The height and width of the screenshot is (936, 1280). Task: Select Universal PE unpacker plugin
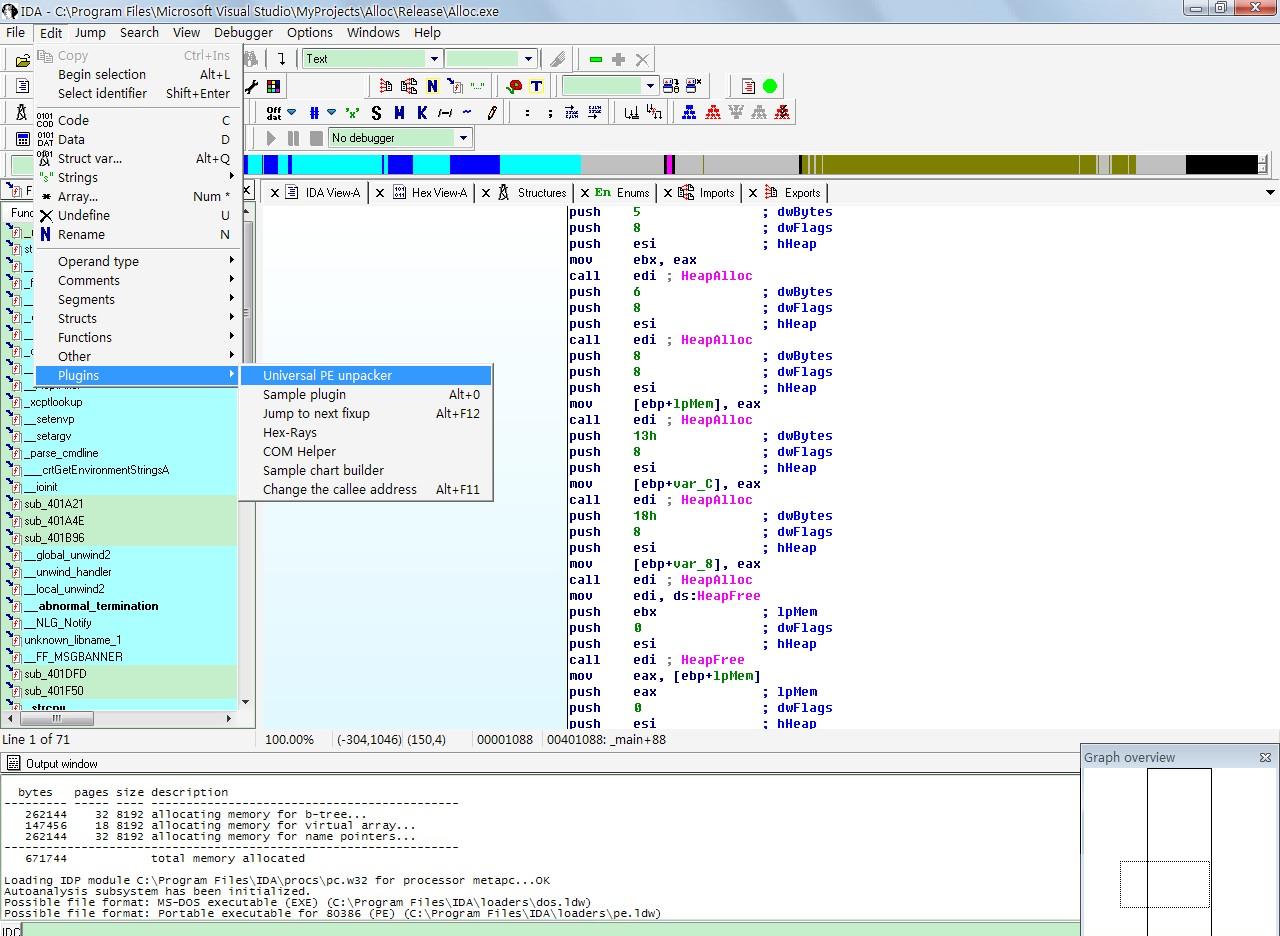coord(327,376)
